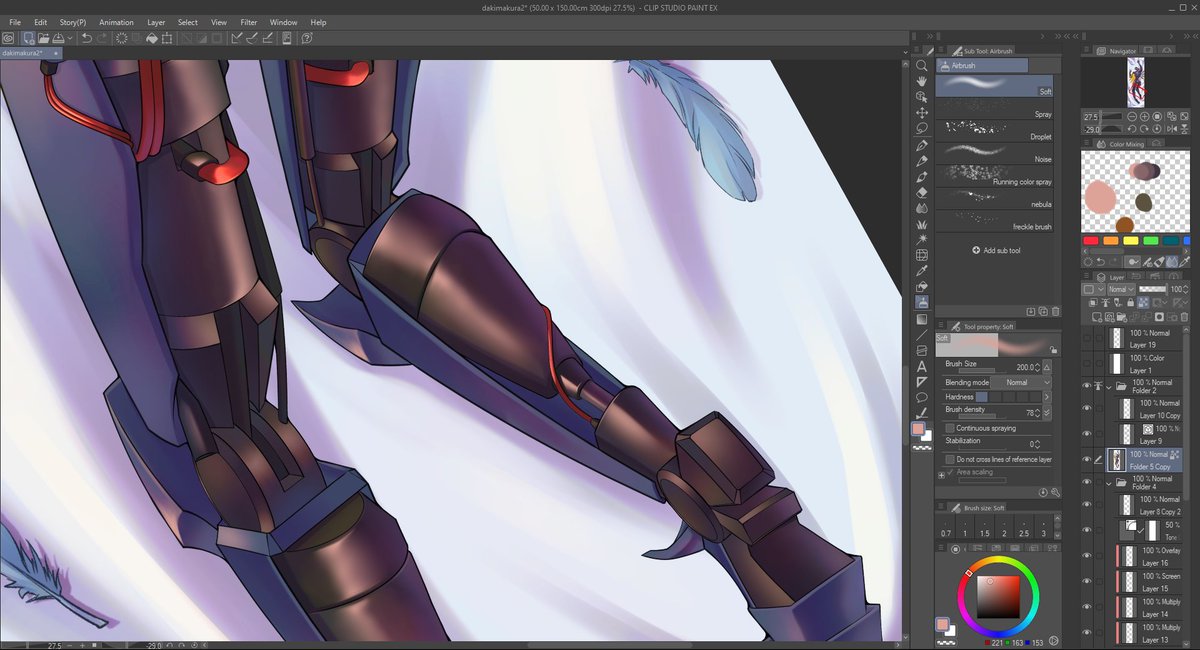Pick the red swatch in the color set
1200x650 pixels.
pos(1089,240)
